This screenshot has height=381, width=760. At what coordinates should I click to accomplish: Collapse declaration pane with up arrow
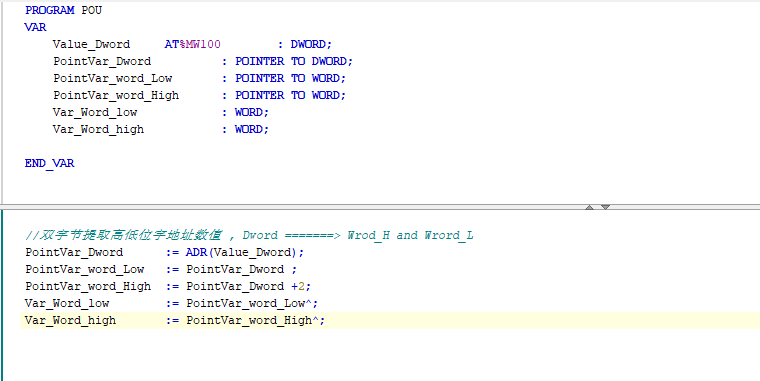[x=589, y=207]
